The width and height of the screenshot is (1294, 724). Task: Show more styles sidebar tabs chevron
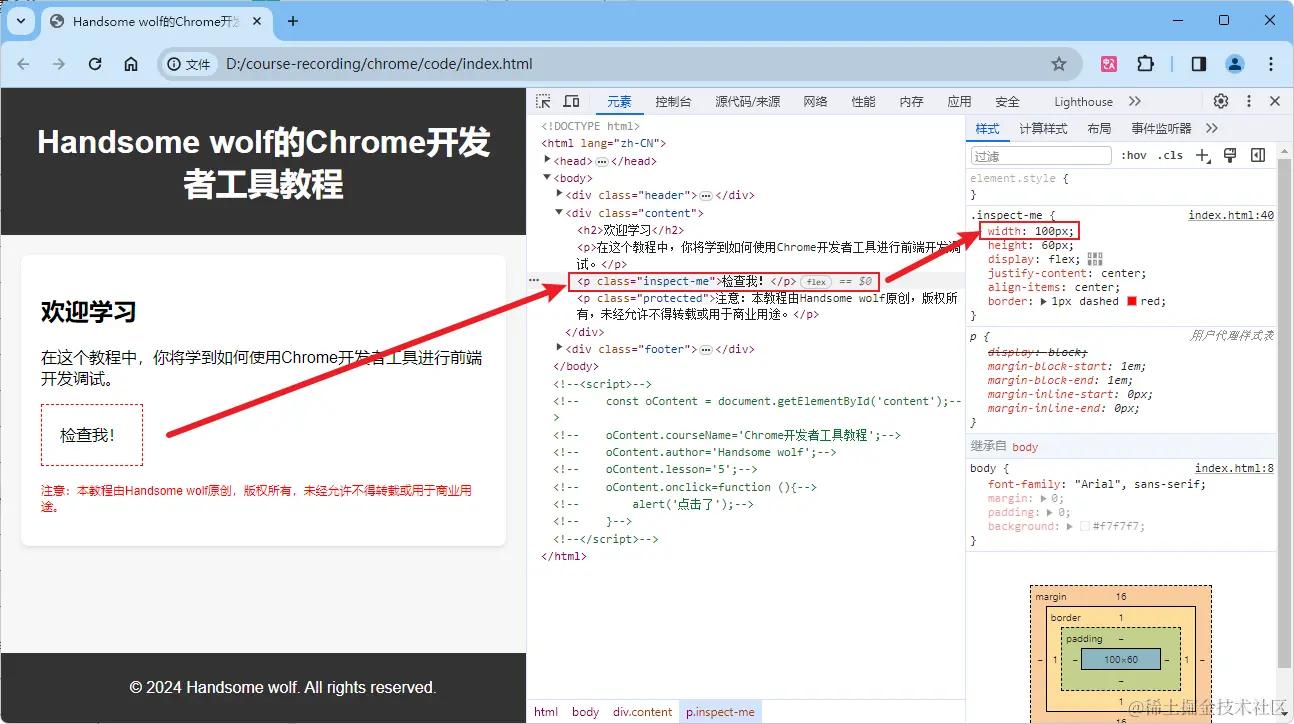[x=1212, y=128]
